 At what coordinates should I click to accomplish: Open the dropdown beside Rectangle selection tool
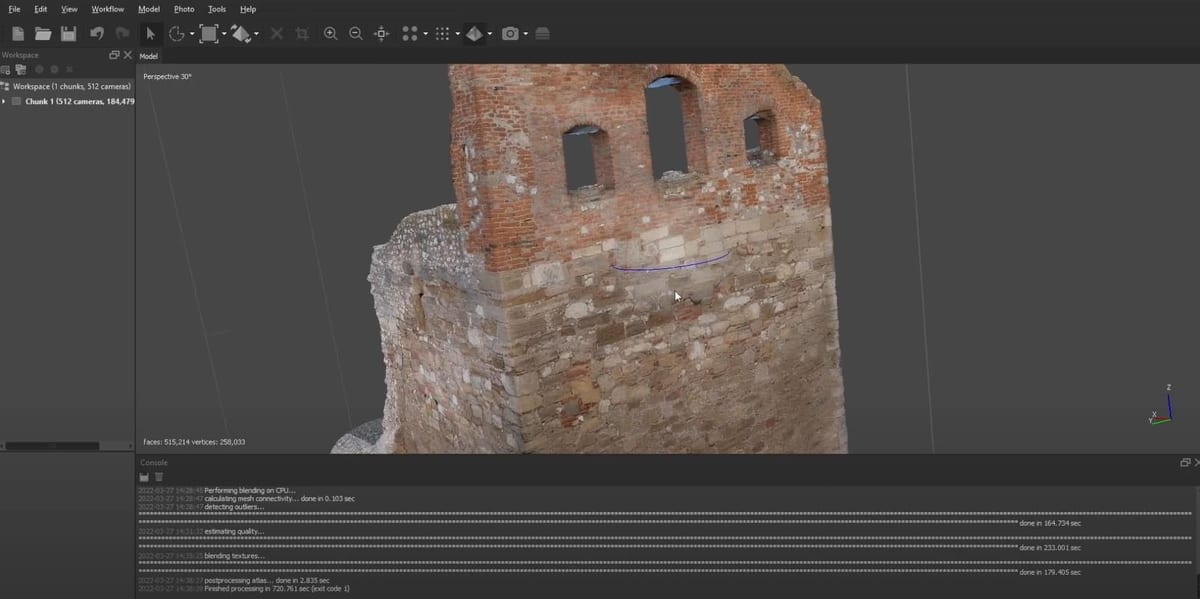[x=224, y=34]
